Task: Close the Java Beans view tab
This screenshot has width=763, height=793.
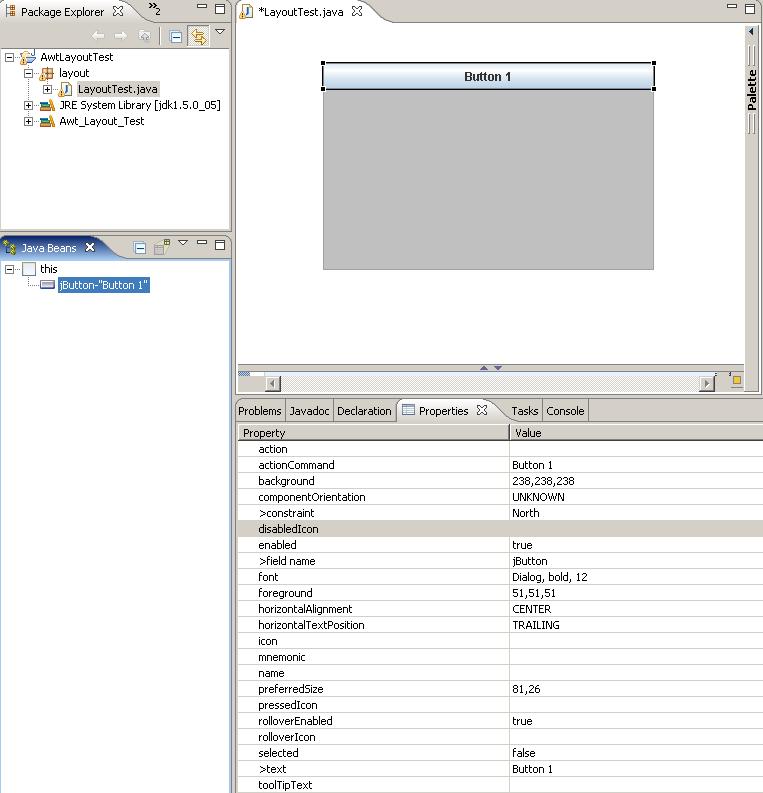Action: click(x=89, y=247)
